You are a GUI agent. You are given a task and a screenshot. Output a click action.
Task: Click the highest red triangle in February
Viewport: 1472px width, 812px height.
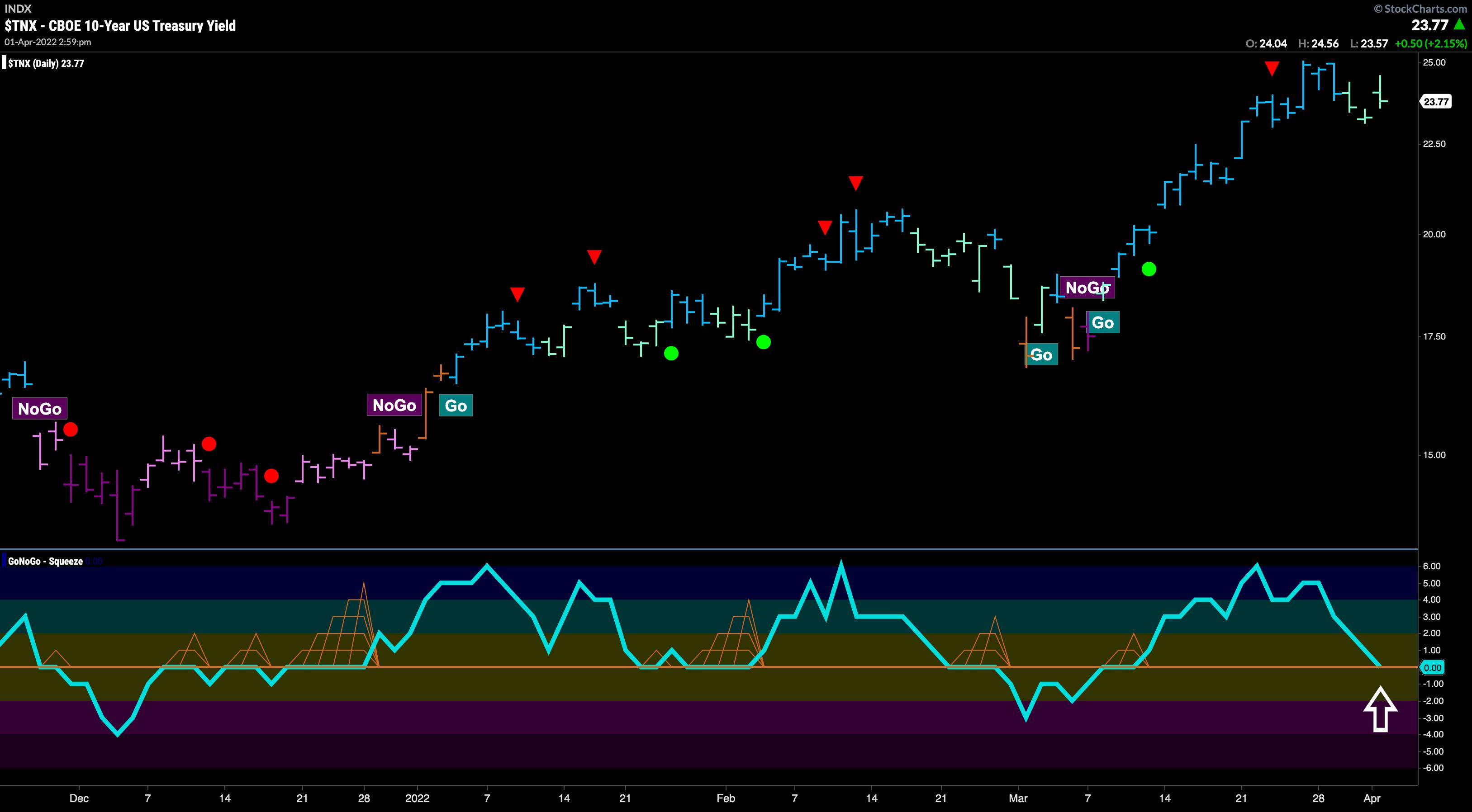coord(855,183)
